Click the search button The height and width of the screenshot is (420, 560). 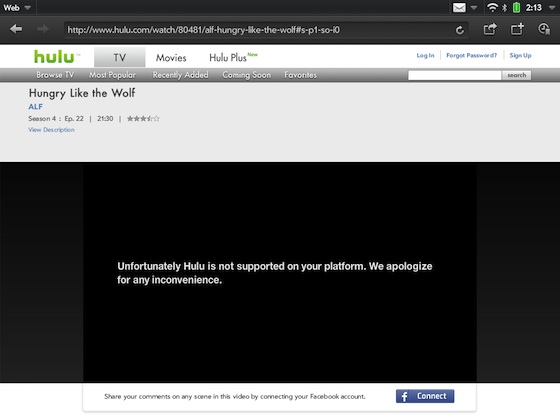point(516,75)
